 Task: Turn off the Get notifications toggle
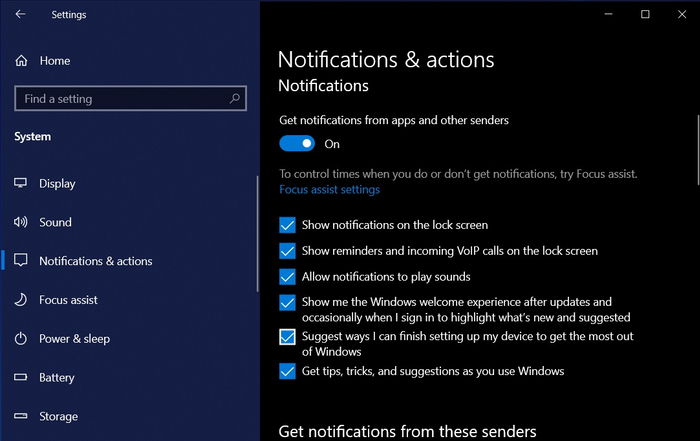[297, 144]
